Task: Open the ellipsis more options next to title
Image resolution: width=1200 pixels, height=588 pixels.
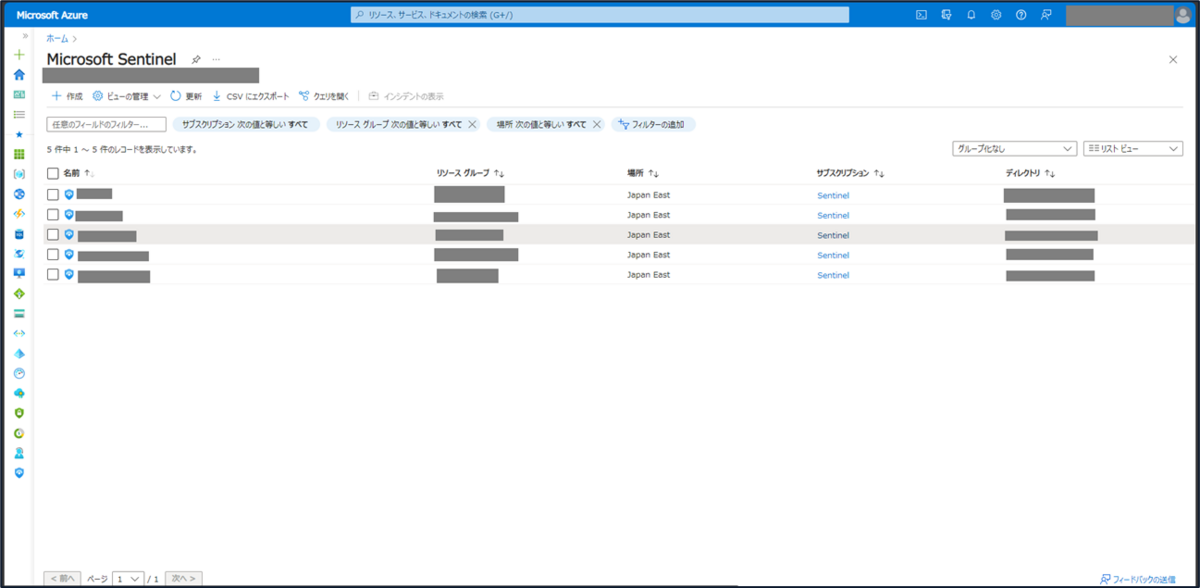Action: tap(216, 60)
